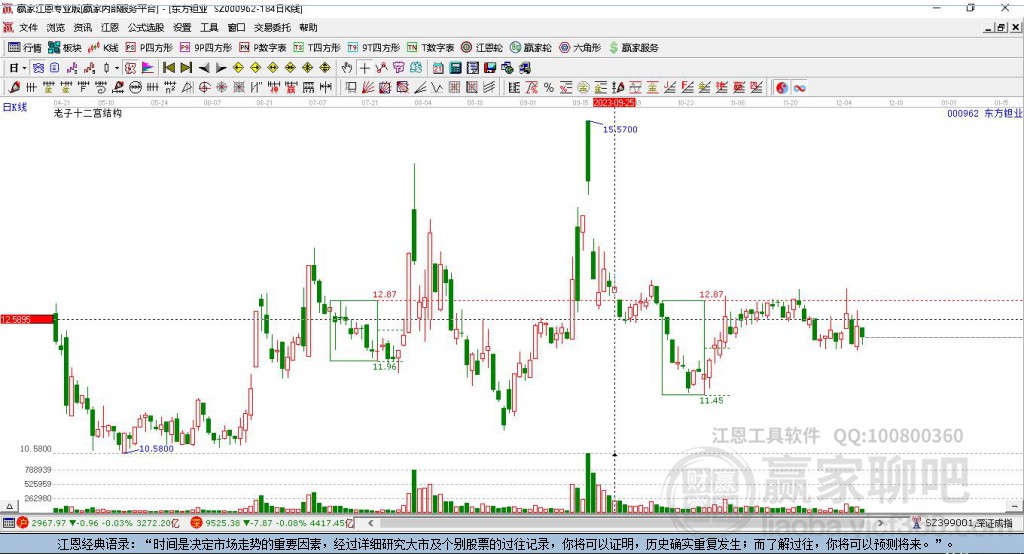This screenshot has height=554, width=1024.
Task: Click the stock code 000962
Action: [x=963, y=113]
